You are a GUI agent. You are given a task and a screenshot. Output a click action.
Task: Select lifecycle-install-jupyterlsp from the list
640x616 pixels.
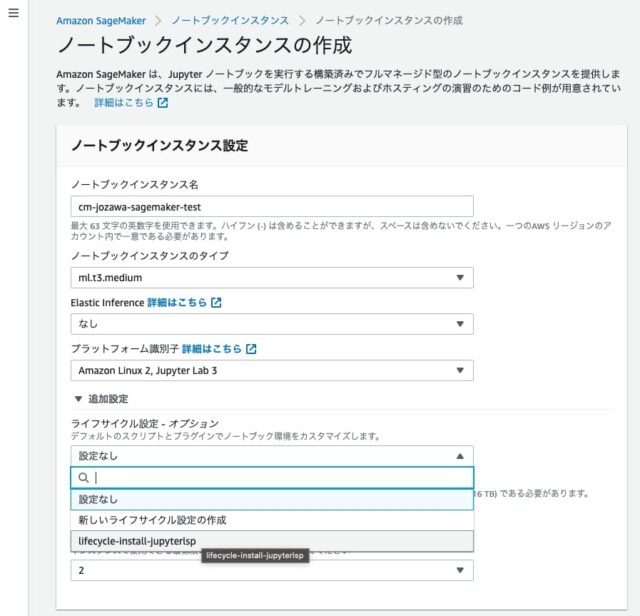point(272,541)
